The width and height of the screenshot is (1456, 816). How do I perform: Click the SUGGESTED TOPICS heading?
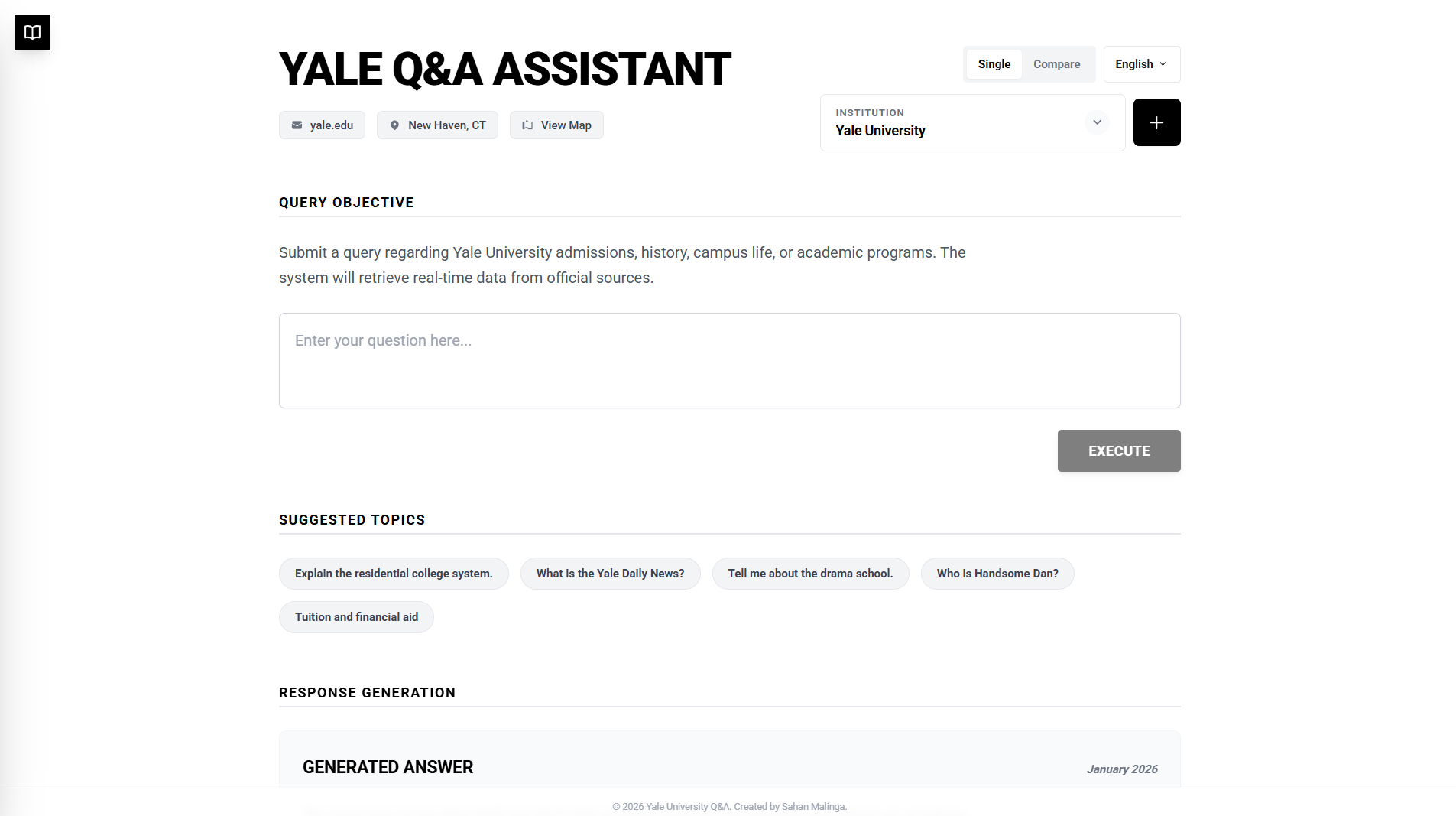tap(352, 520)
